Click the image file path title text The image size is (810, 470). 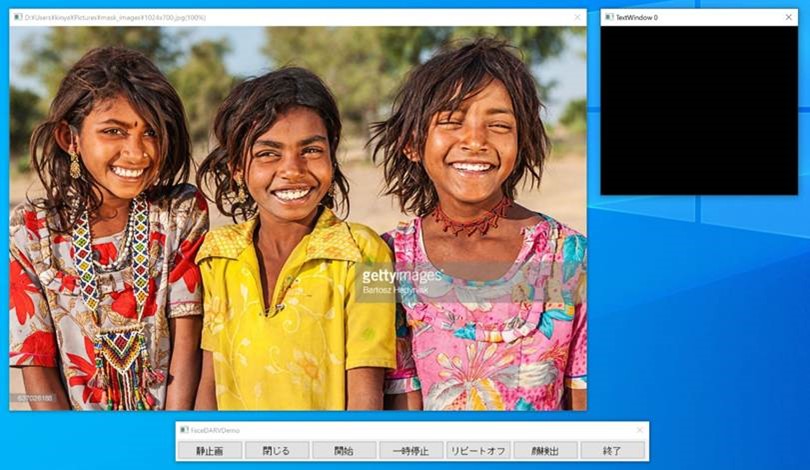(115, 17)
